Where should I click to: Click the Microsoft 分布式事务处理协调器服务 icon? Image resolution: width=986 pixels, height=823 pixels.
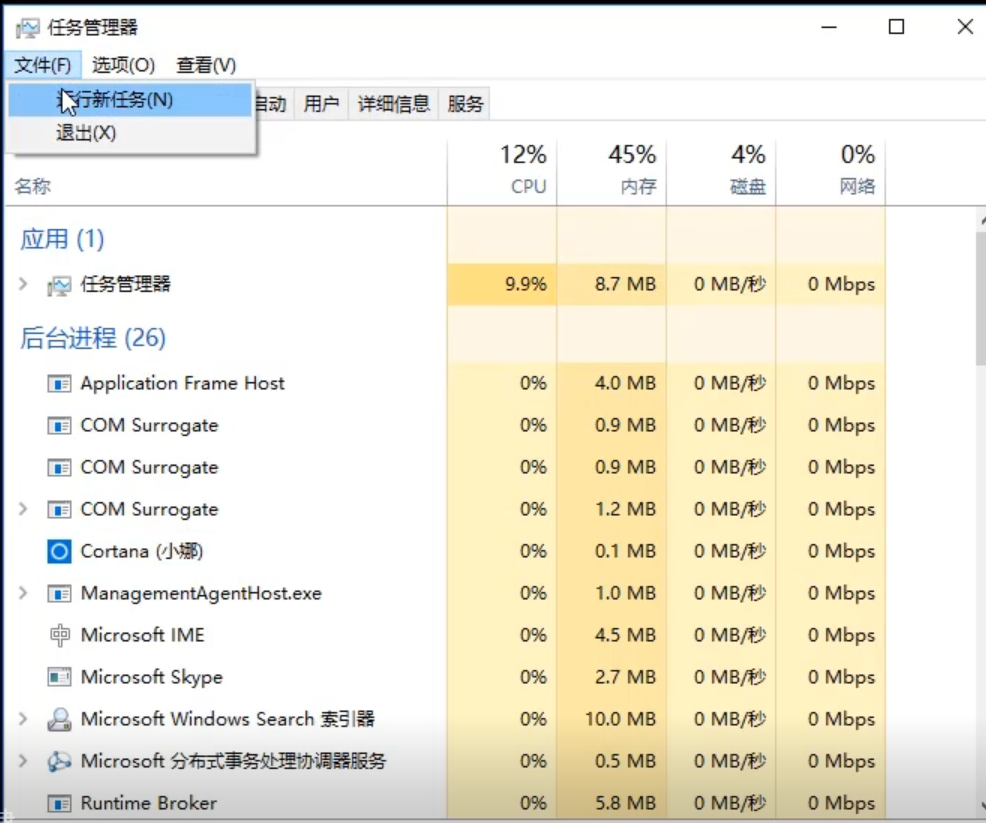coord(59,761)
